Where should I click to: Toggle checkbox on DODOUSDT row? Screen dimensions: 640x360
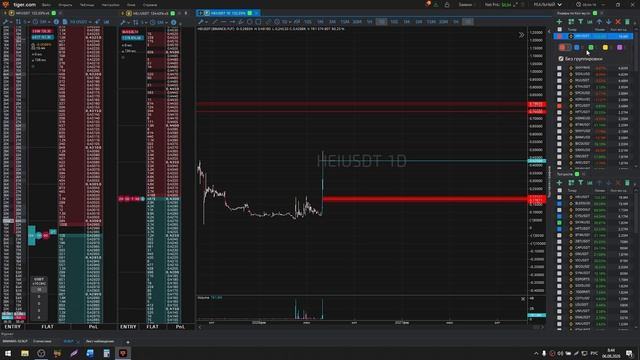(559, 210)
